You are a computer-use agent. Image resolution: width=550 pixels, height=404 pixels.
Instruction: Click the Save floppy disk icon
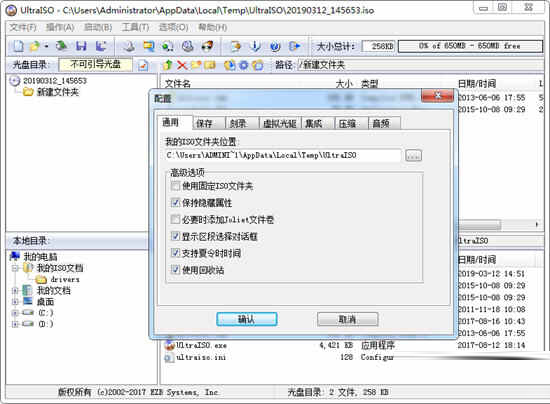click(81, 46)
